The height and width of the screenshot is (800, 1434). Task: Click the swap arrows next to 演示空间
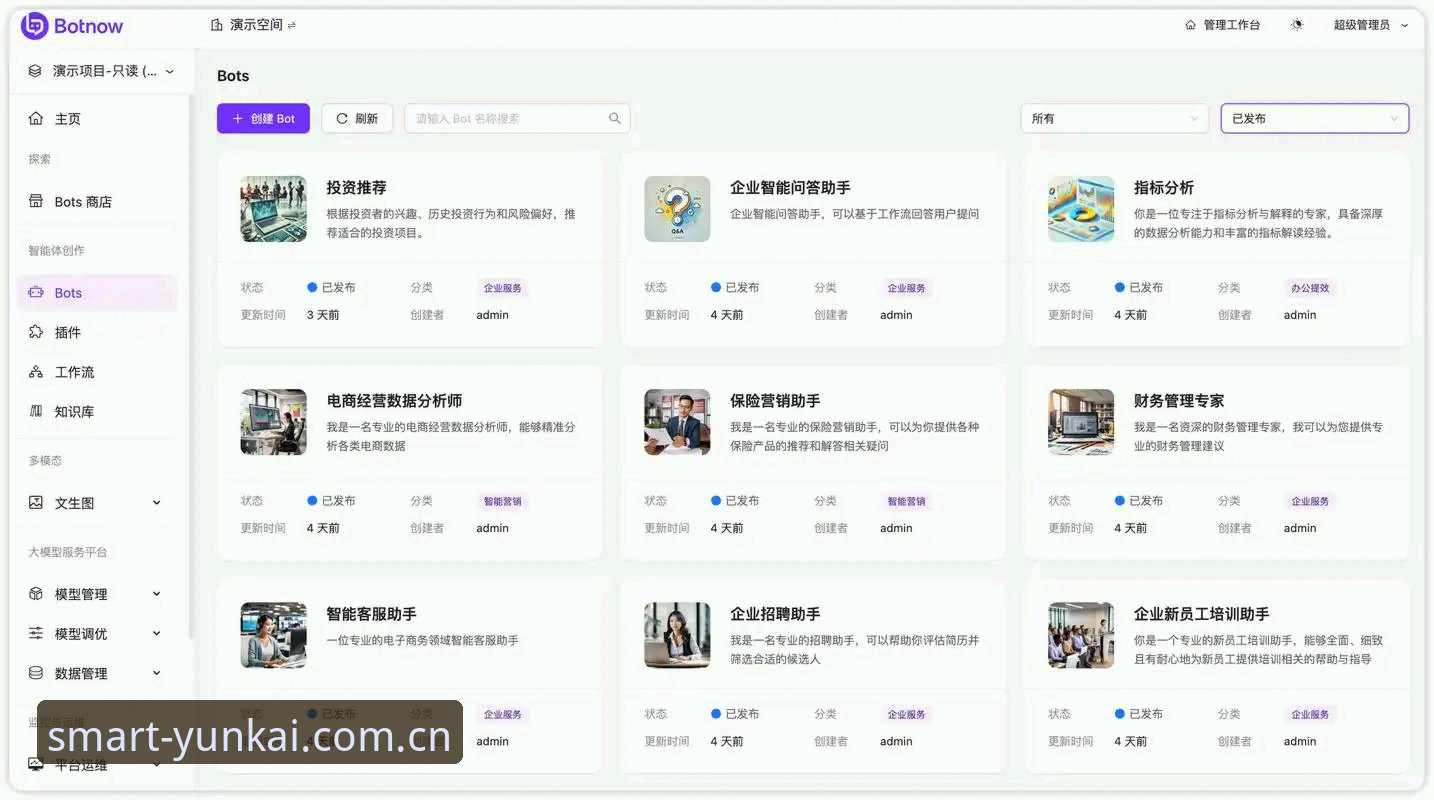(291, 26)
